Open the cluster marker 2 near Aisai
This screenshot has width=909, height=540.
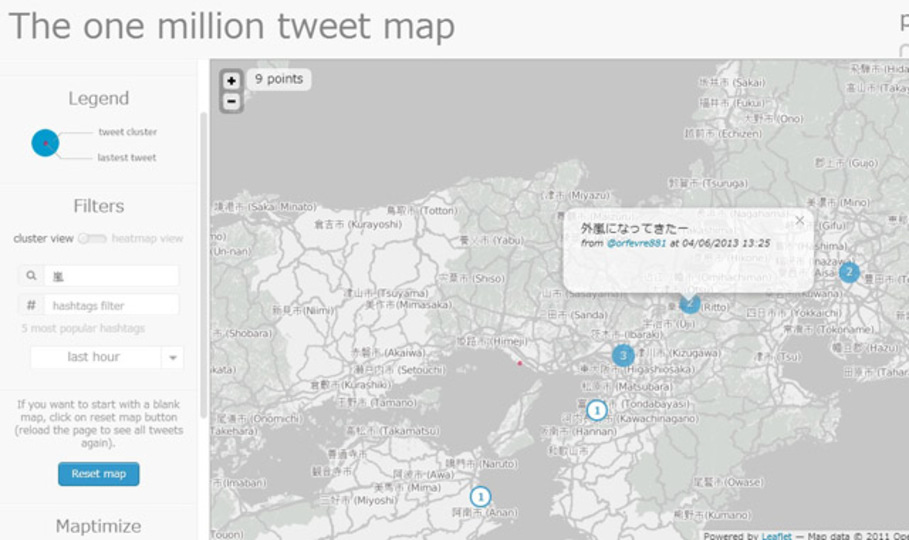[x=849, y=271]
